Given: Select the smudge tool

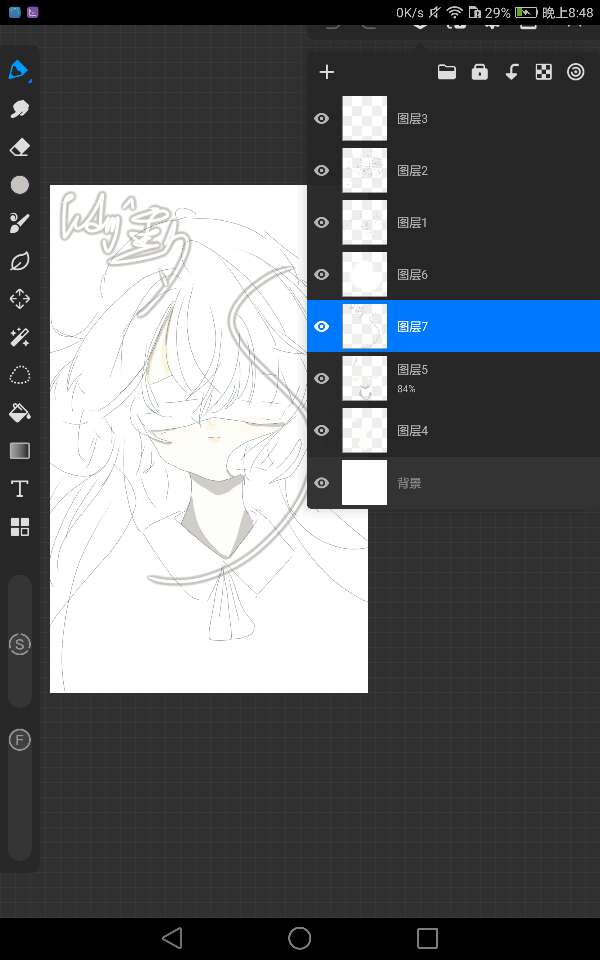Looking at the screenshot, I should click(x=19, y=109).
